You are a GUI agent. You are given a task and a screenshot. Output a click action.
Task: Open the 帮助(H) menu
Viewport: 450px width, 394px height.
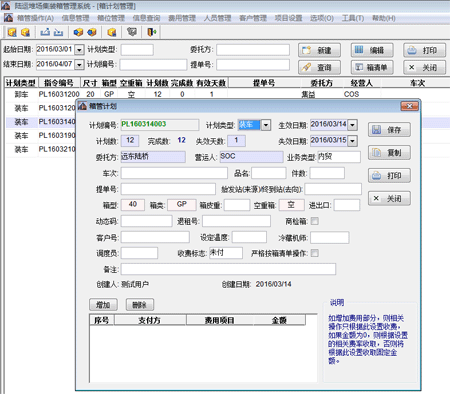384,18
